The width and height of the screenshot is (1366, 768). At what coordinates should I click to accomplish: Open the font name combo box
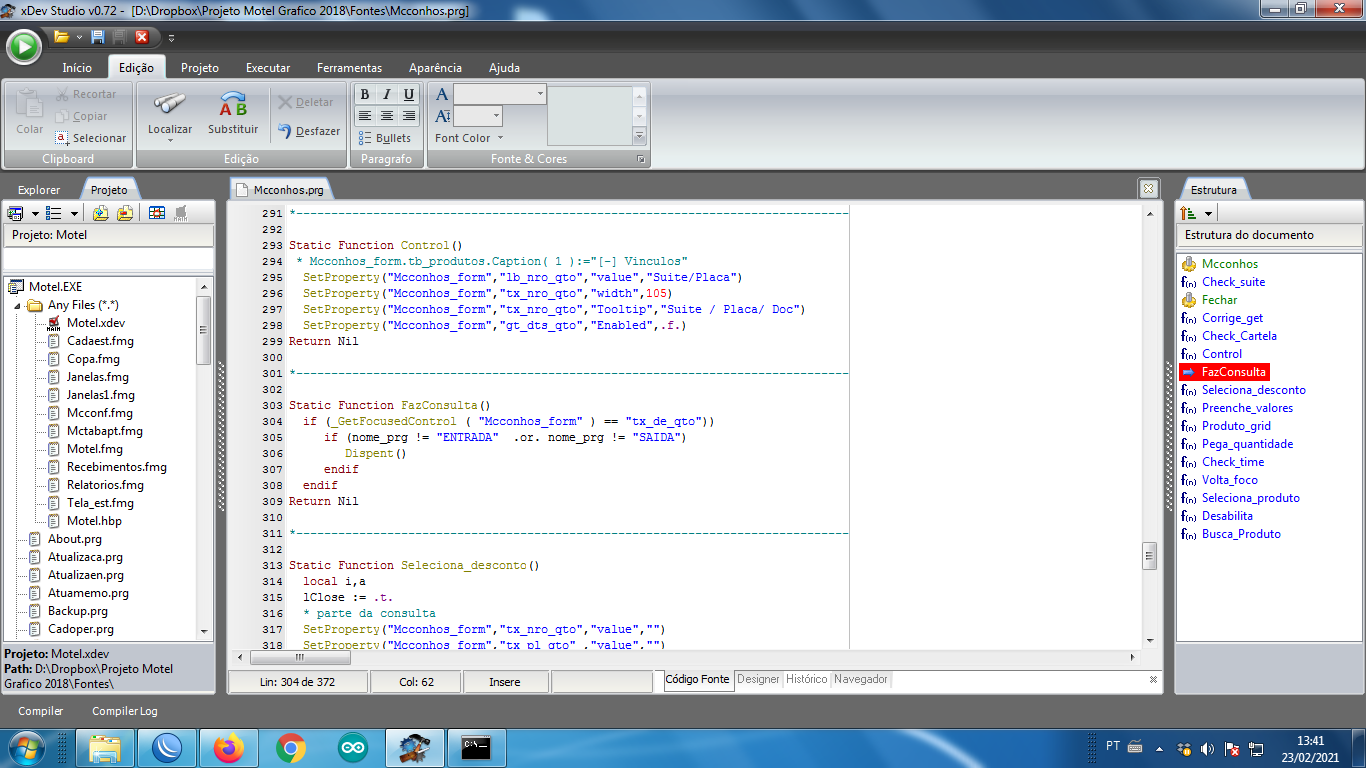click(540, 94)
